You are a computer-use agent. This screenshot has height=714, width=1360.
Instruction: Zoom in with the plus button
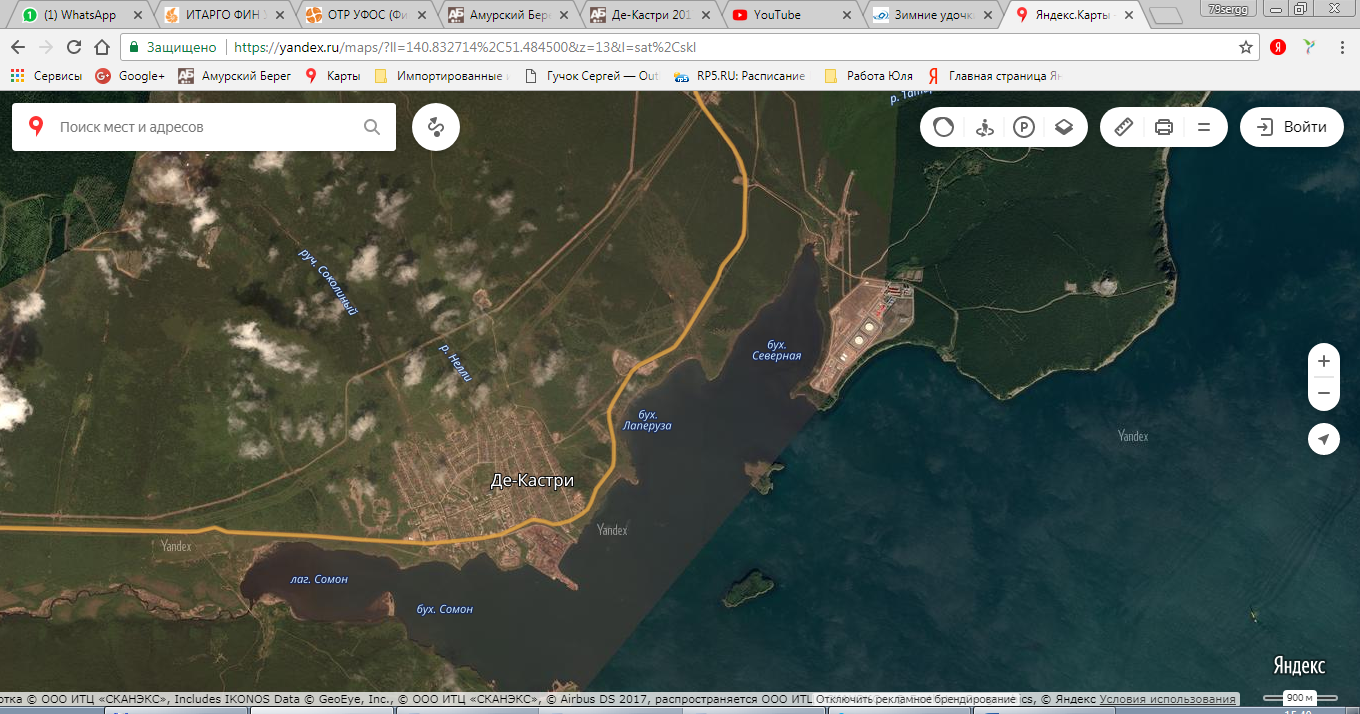point(1324,361)
